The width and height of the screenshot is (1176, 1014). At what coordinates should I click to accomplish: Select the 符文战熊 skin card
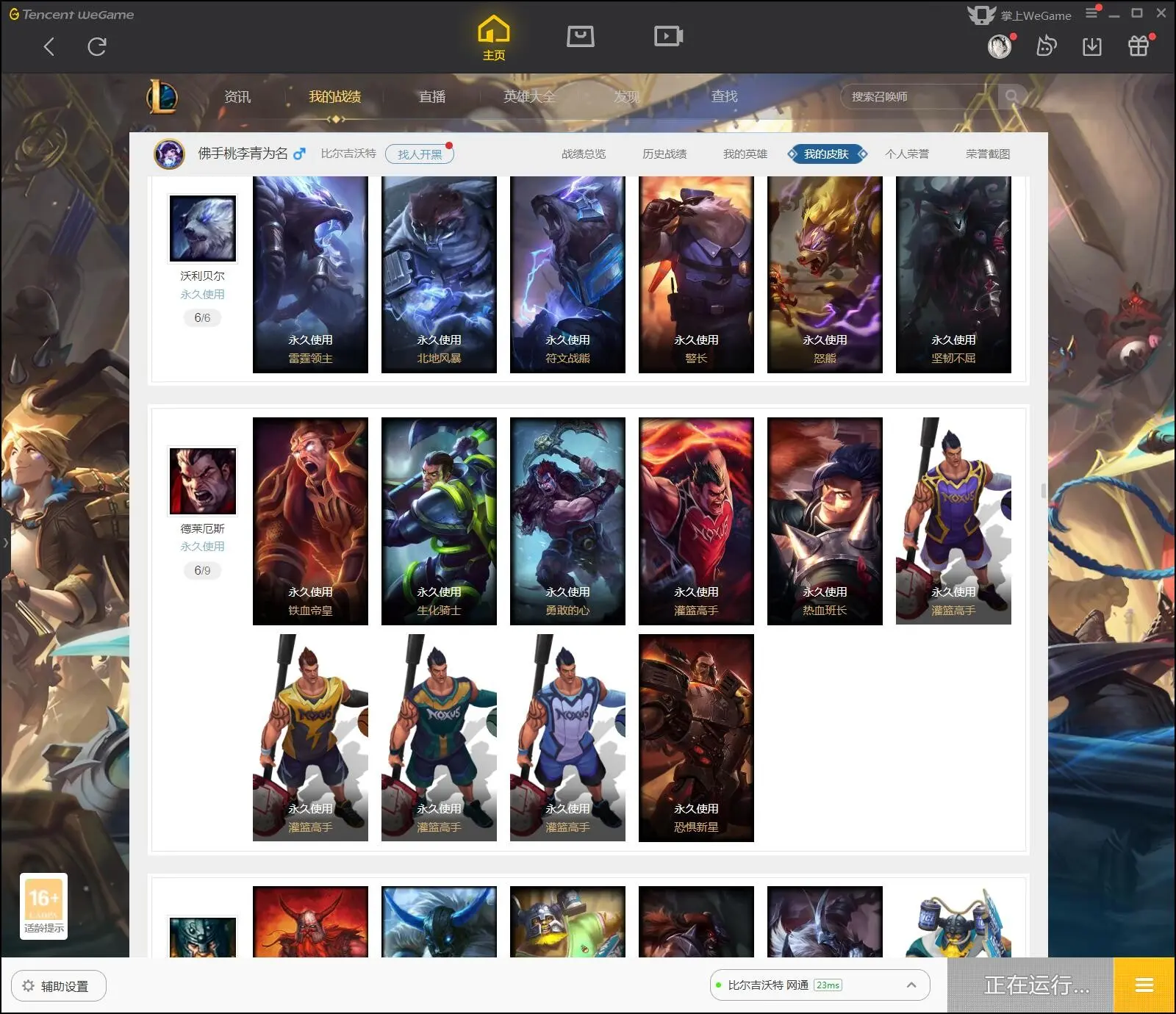[x=567, y=275]
